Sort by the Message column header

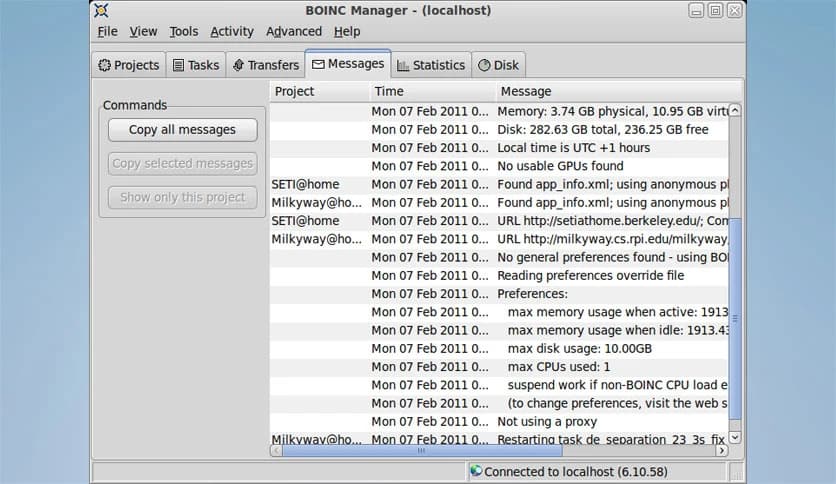tap(618, 92)
